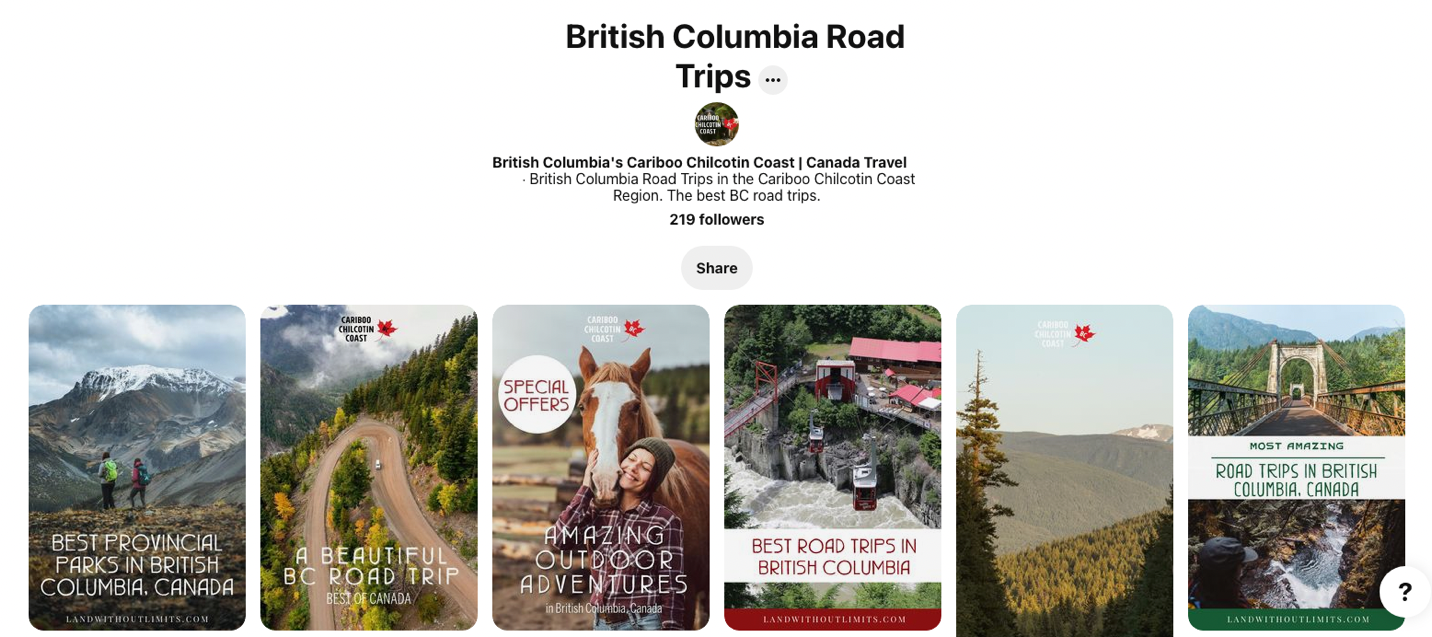Click the maple leaf logo on horse pin
This screenshot has height=637, width=1432.
(635, 328)
